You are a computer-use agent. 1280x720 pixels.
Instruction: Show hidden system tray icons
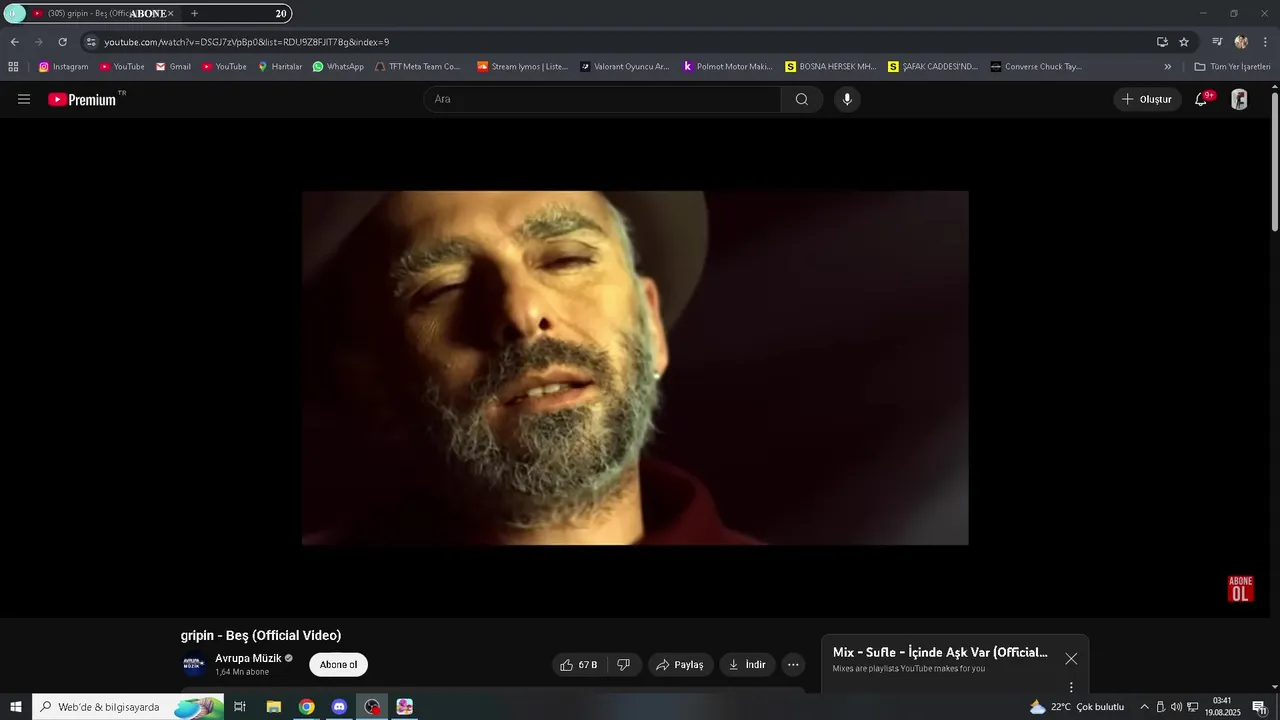click(x=1144, y=707)
